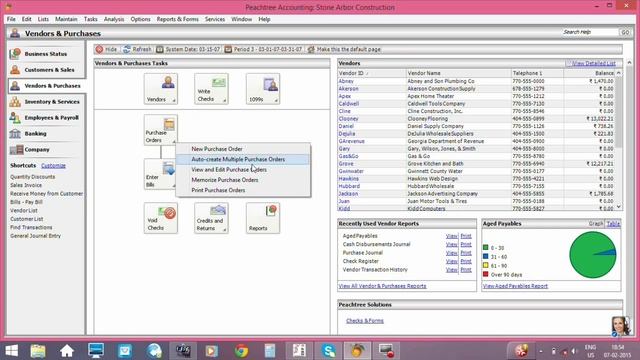Go to Employees & Payroll page
This screenshot has height=360, width=640.
point(46,118)
